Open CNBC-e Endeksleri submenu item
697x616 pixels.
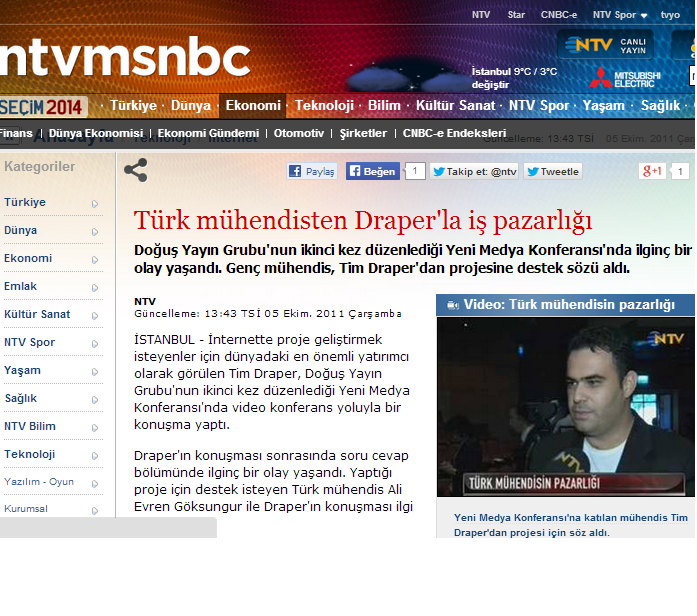454,133
